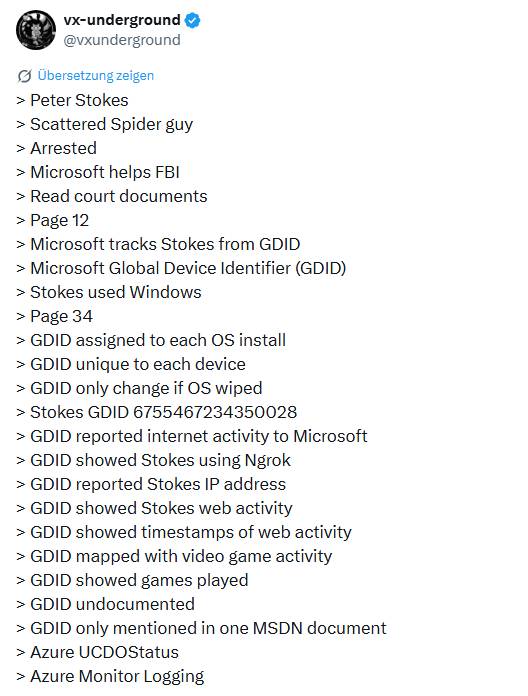Click the "Azure Monitor Logging" line
The width and height of the screenshot is (528, 696).
[x=110, y=676]
